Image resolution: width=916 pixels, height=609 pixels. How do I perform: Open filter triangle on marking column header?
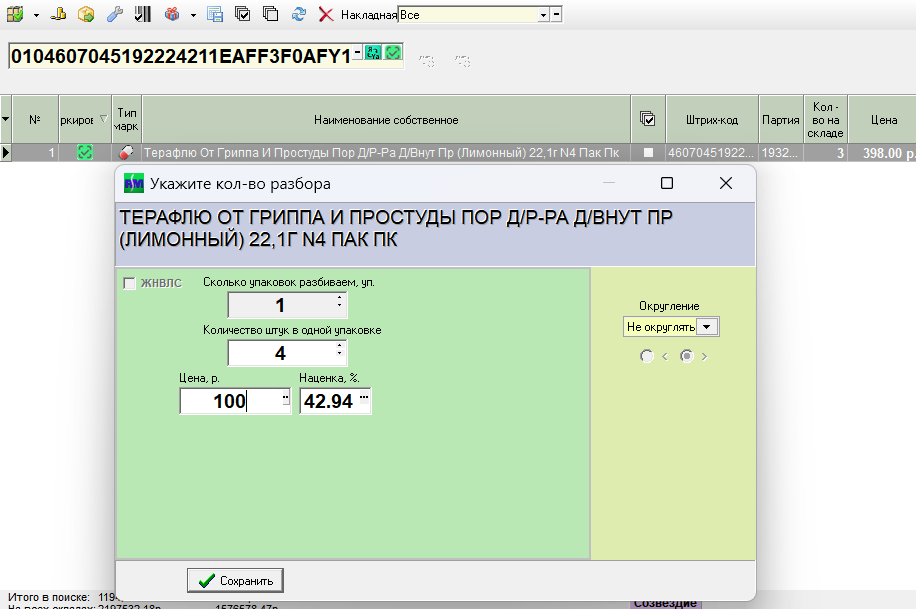pos(103,119)
